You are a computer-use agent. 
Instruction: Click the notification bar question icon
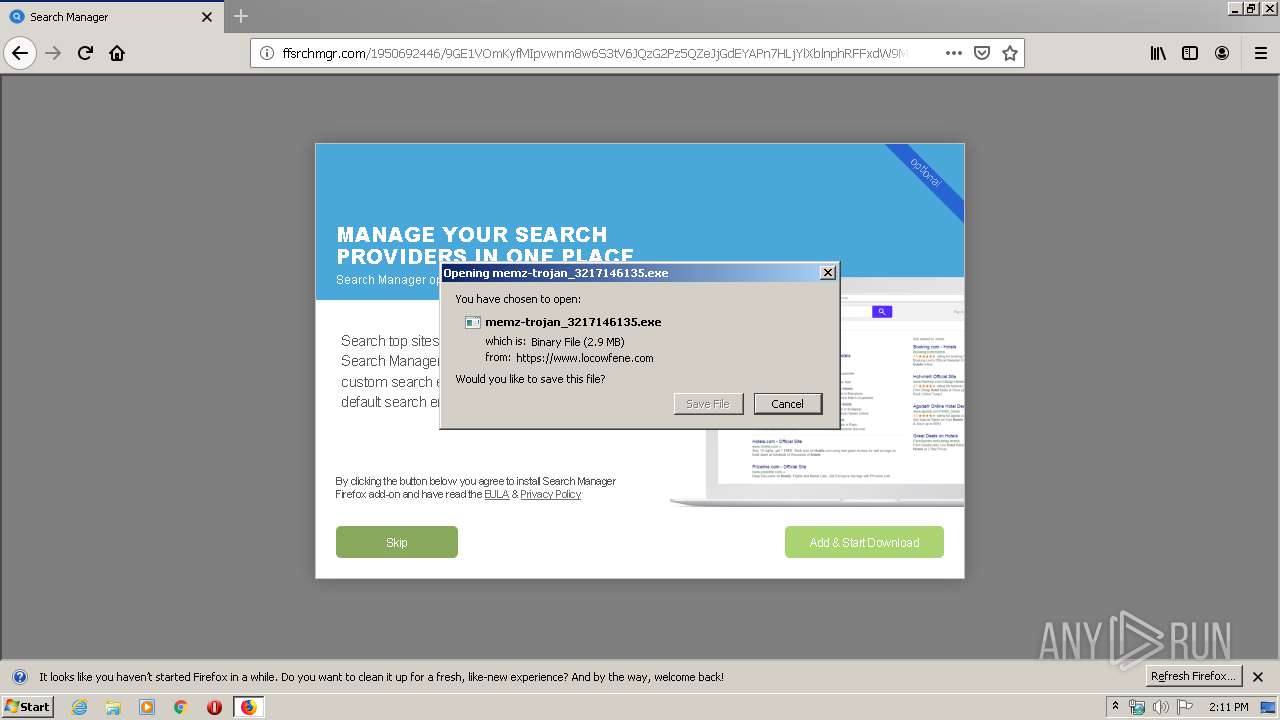[x=19, y=677]
